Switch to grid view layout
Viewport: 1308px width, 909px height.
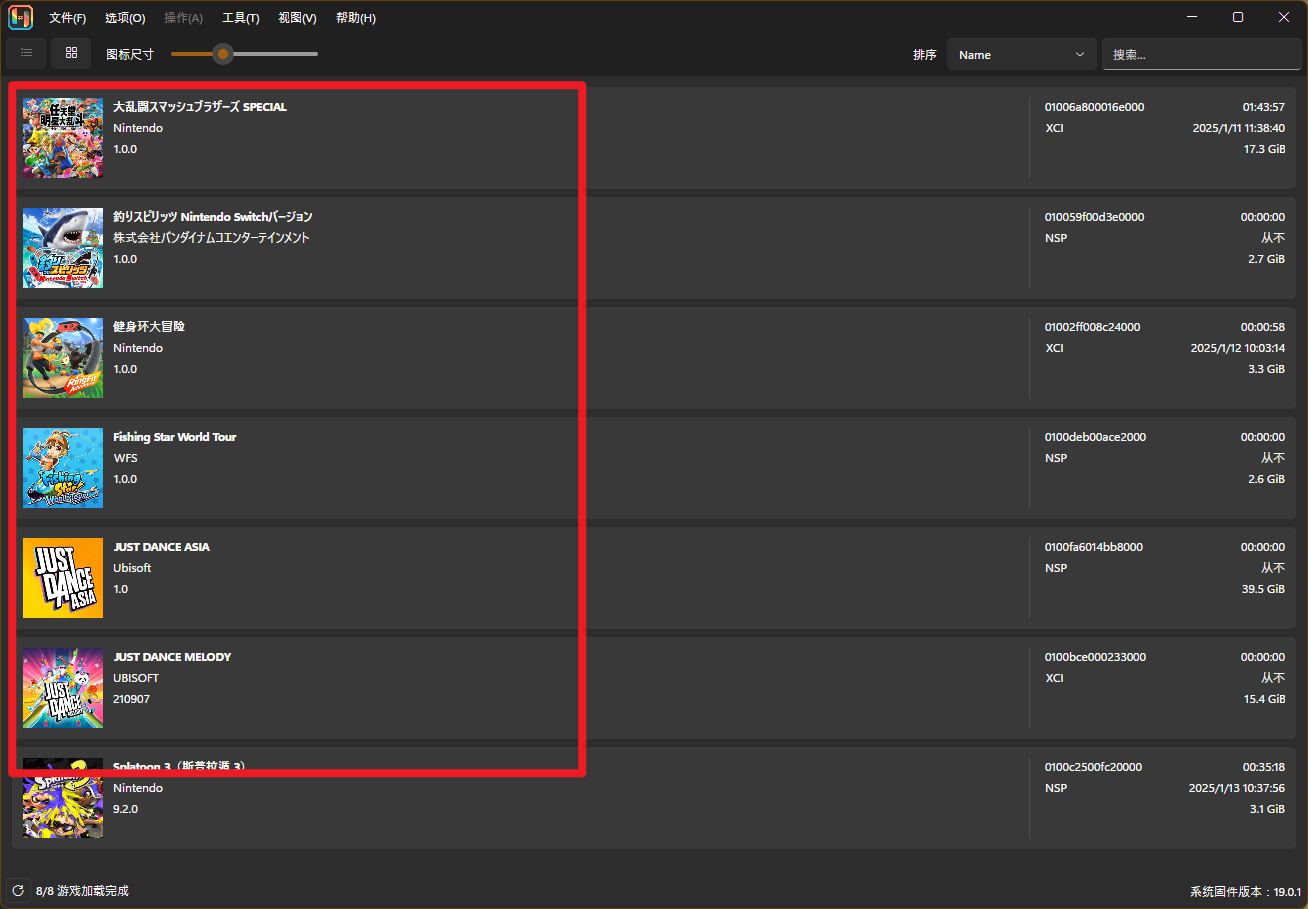[71, 53]
